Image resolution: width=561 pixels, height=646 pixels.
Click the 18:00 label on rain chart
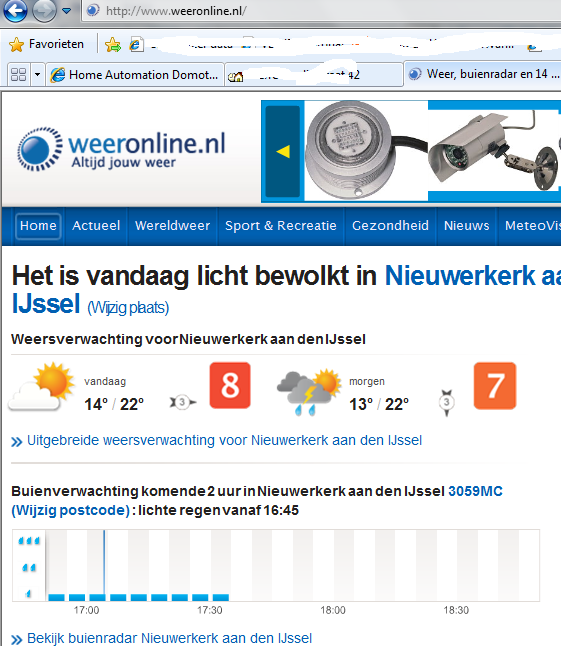pos(333,610)
